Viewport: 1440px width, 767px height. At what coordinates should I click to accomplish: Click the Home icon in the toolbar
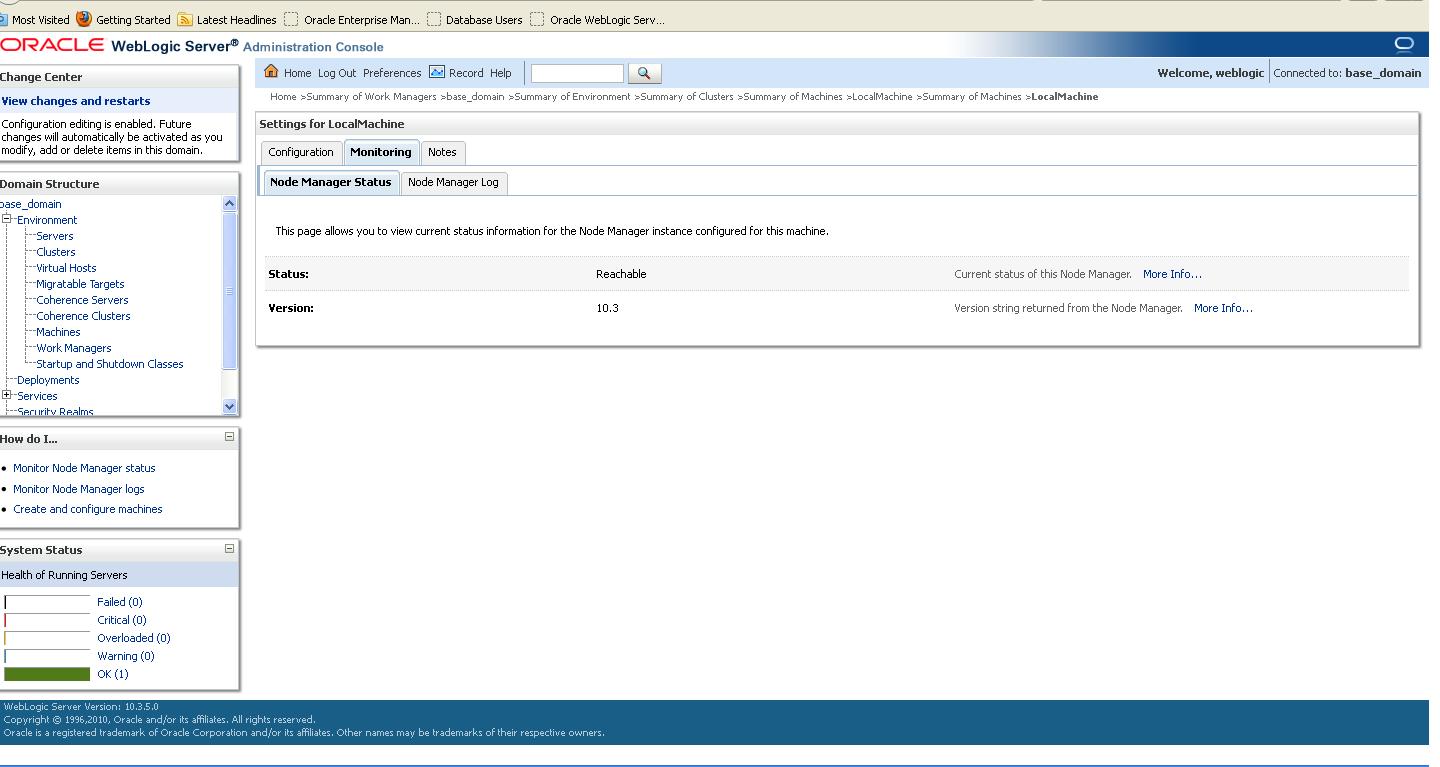[270, 72]
